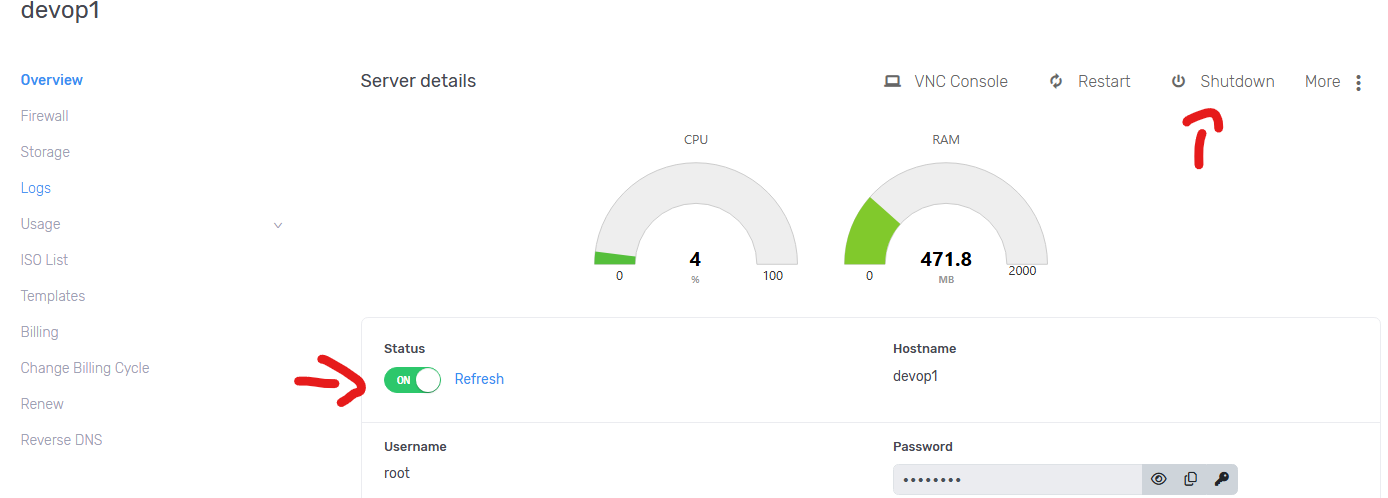Open the More three-dot menu icon
Image resolution: width=1388 pixels, height=498 pixels.
point(1358,83)
